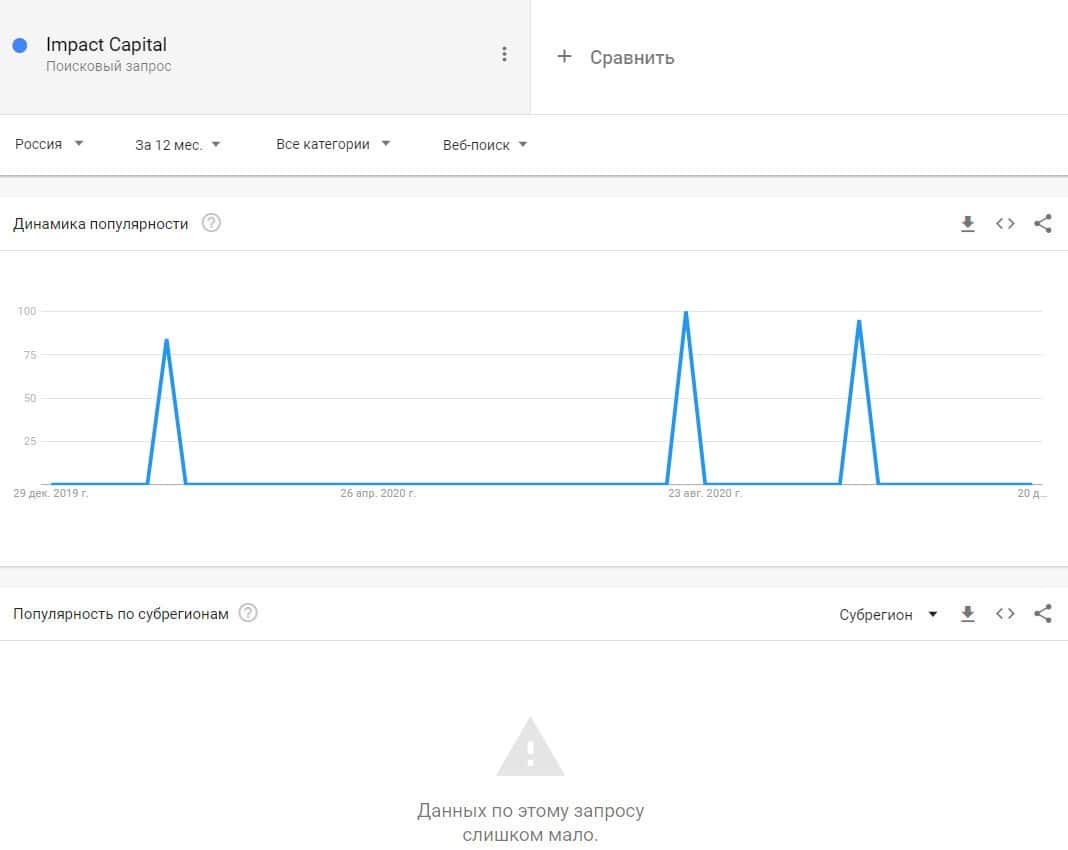This screenshot has width=1068, height=850.
Task: Open the За 12 мес. time range dropdown
Action: [177, 144]
